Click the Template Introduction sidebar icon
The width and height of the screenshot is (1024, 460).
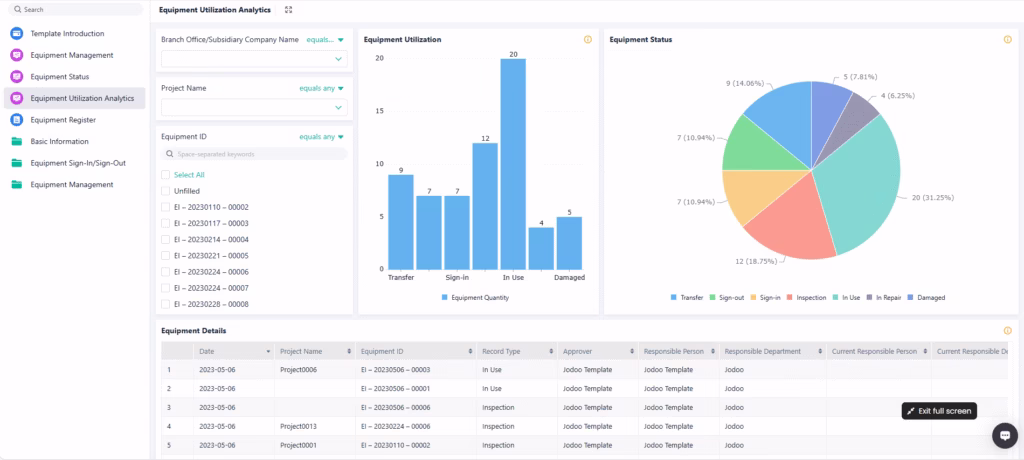coord(17,34)
